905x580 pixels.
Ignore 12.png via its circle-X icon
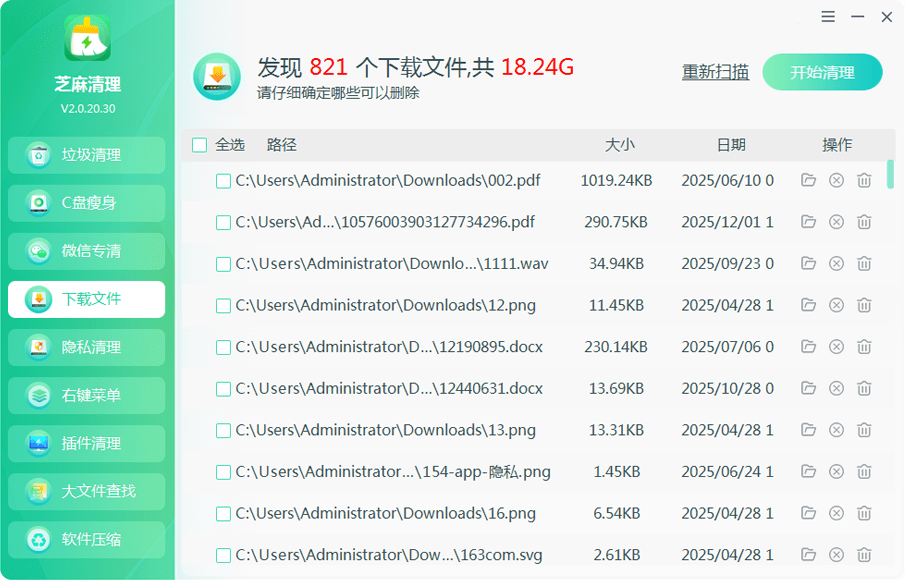pyautogui.click(x=836, y=305)
